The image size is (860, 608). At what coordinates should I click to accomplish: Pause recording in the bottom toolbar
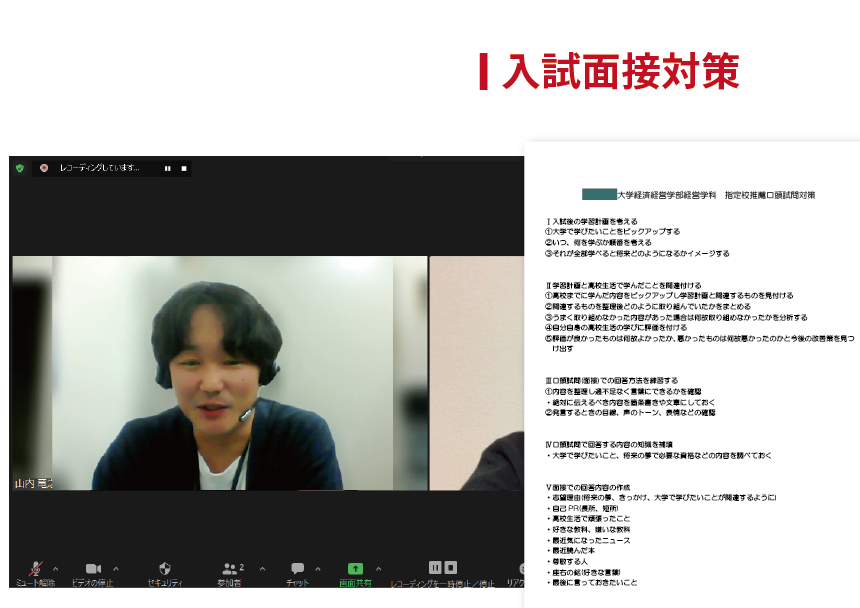pos(435,567)
